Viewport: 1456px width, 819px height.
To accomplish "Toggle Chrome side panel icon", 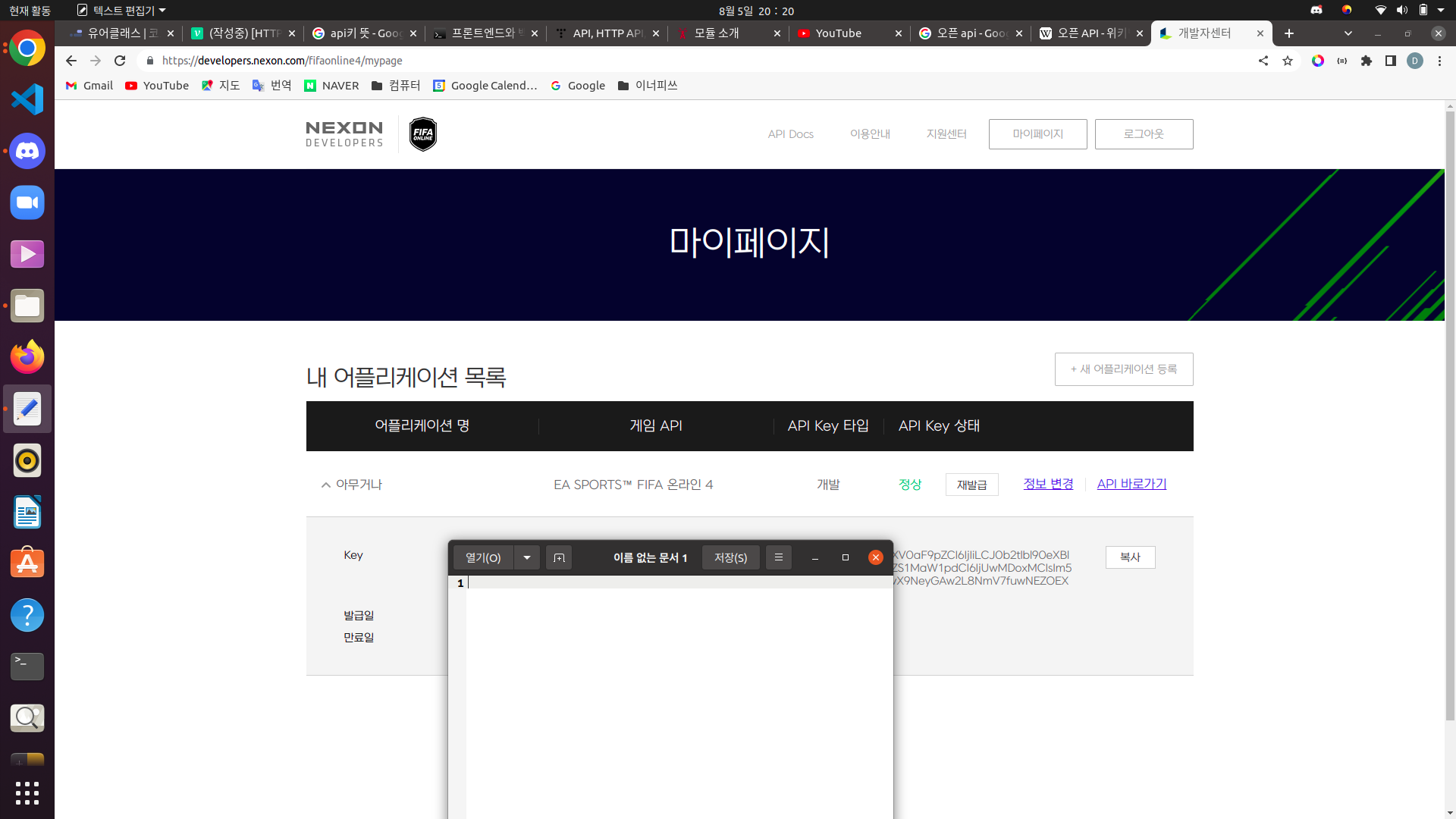I will [x=1391, y=61].
